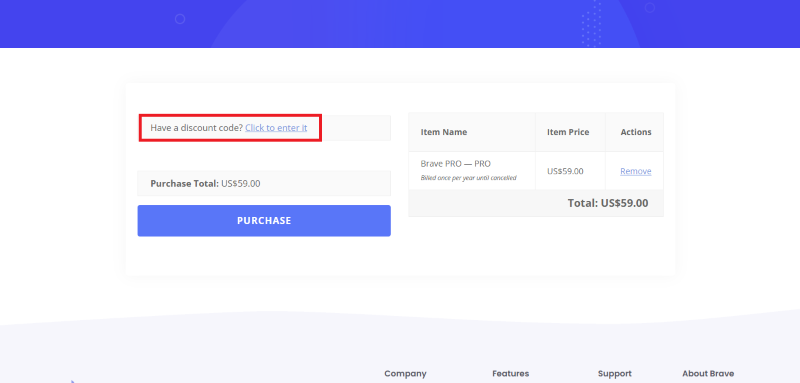800x383 pixels.
Task: Click the "Billed once per year until cancelled" note
Action: [468, 178]
